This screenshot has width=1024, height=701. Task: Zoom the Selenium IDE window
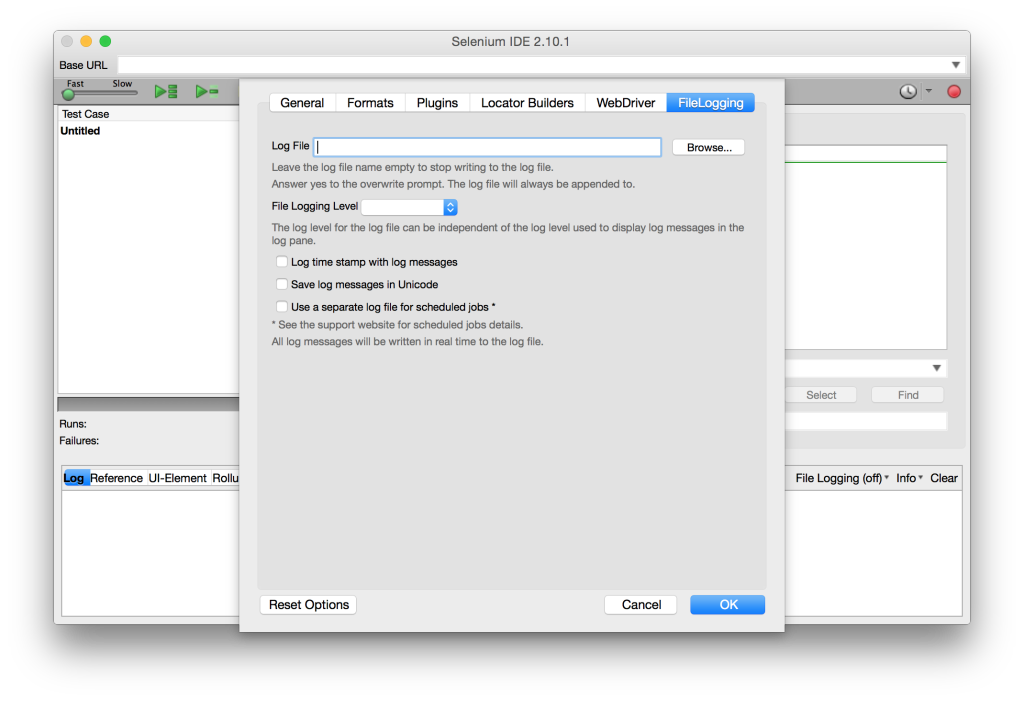coord(105,41)
